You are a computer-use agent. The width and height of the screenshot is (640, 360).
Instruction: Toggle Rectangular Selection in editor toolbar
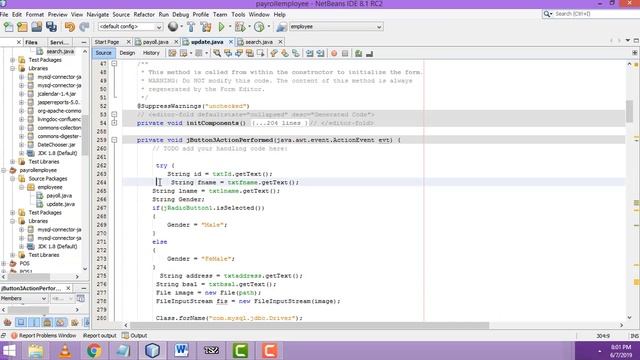coord(260,53)
